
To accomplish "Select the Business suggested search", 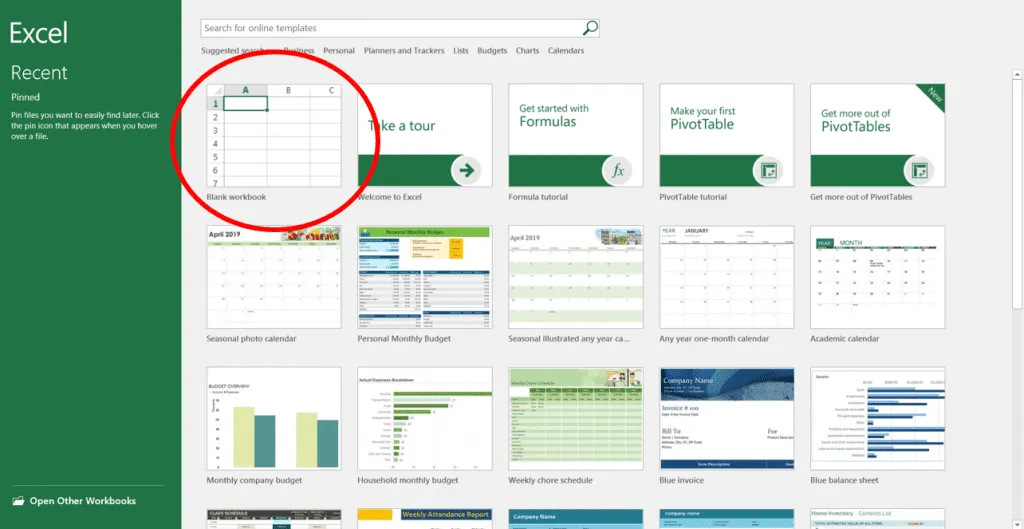I will tap(298, 50).
